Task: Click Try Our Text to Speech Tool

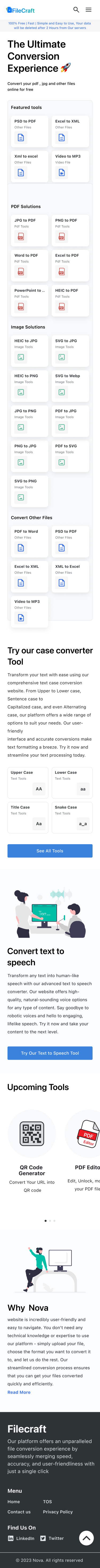Action: click(50, 1052)
